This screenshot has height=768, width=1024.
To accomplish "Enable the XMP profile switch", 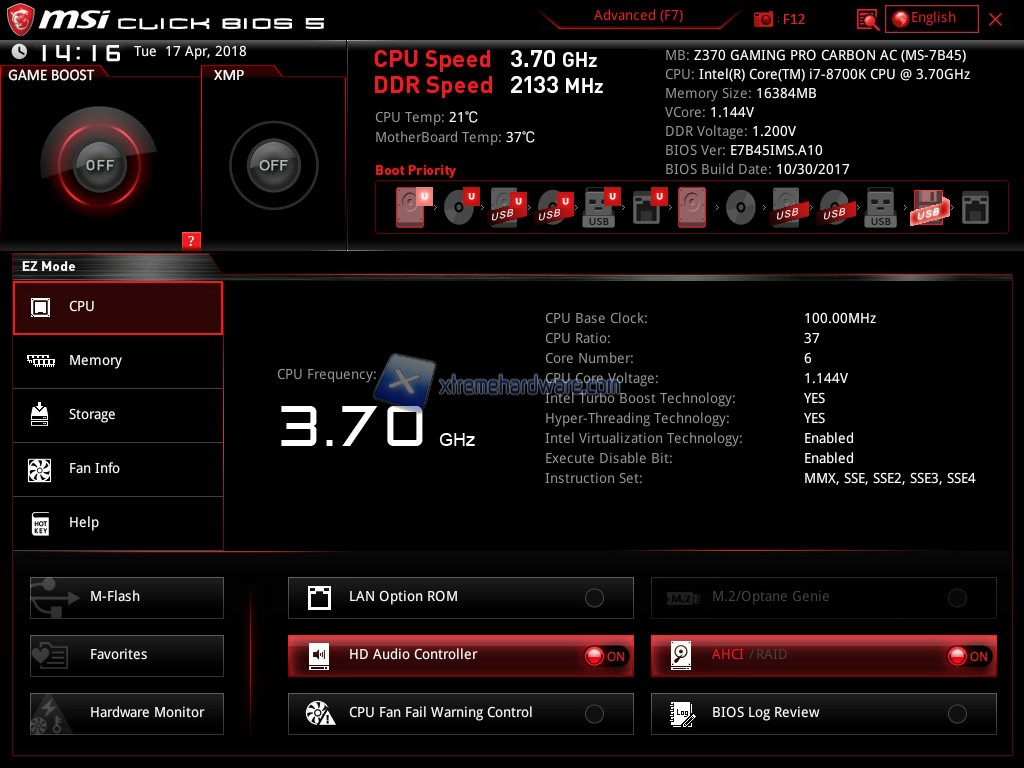I will click(273, 165).
